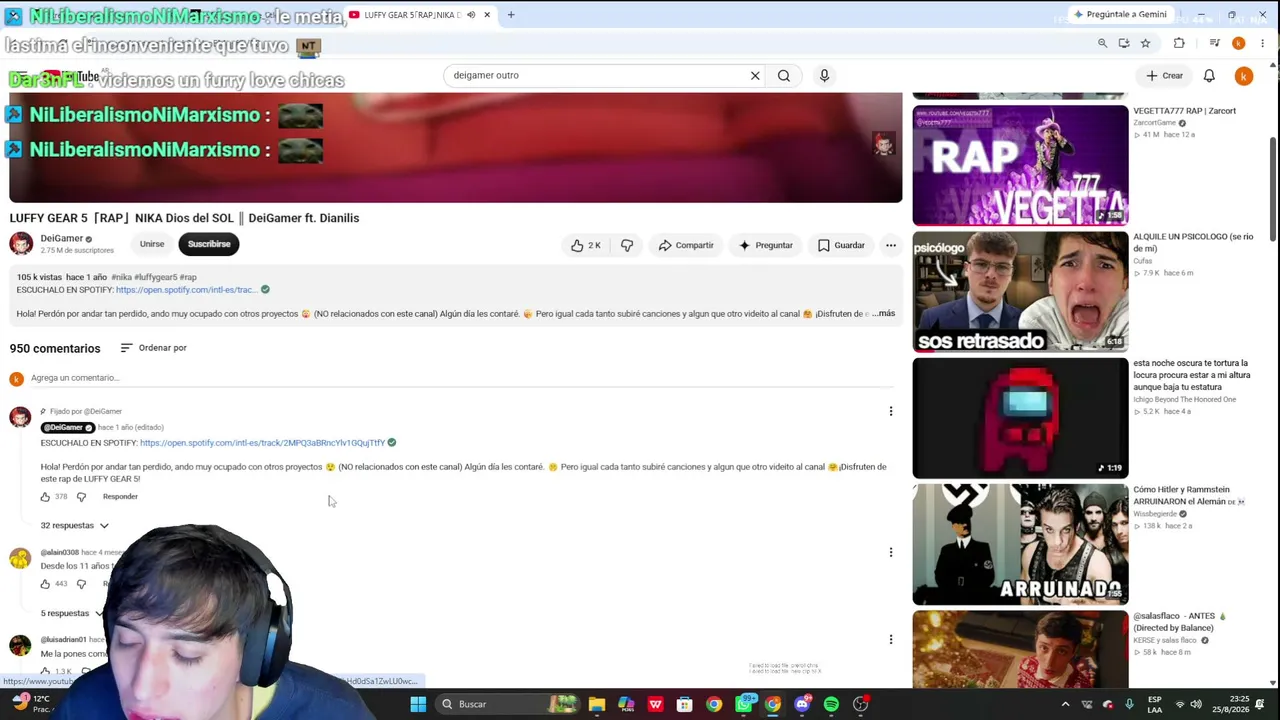Screen dimensions: 1280x720
Task: Close the LUFFY GEAR 5 browser tab
Action: (x=487, y=15)
